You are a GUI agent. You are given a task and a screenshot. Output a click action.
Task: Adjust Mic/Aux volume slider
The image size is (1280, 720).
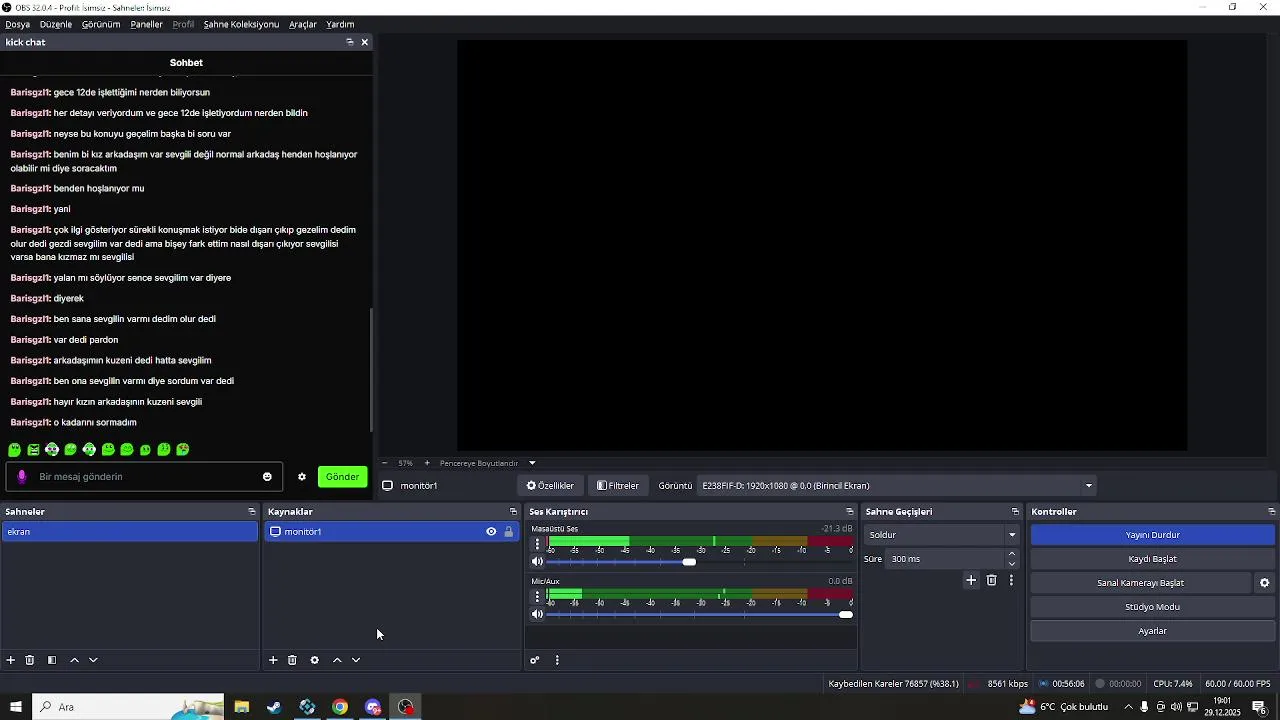pos(846,614)
